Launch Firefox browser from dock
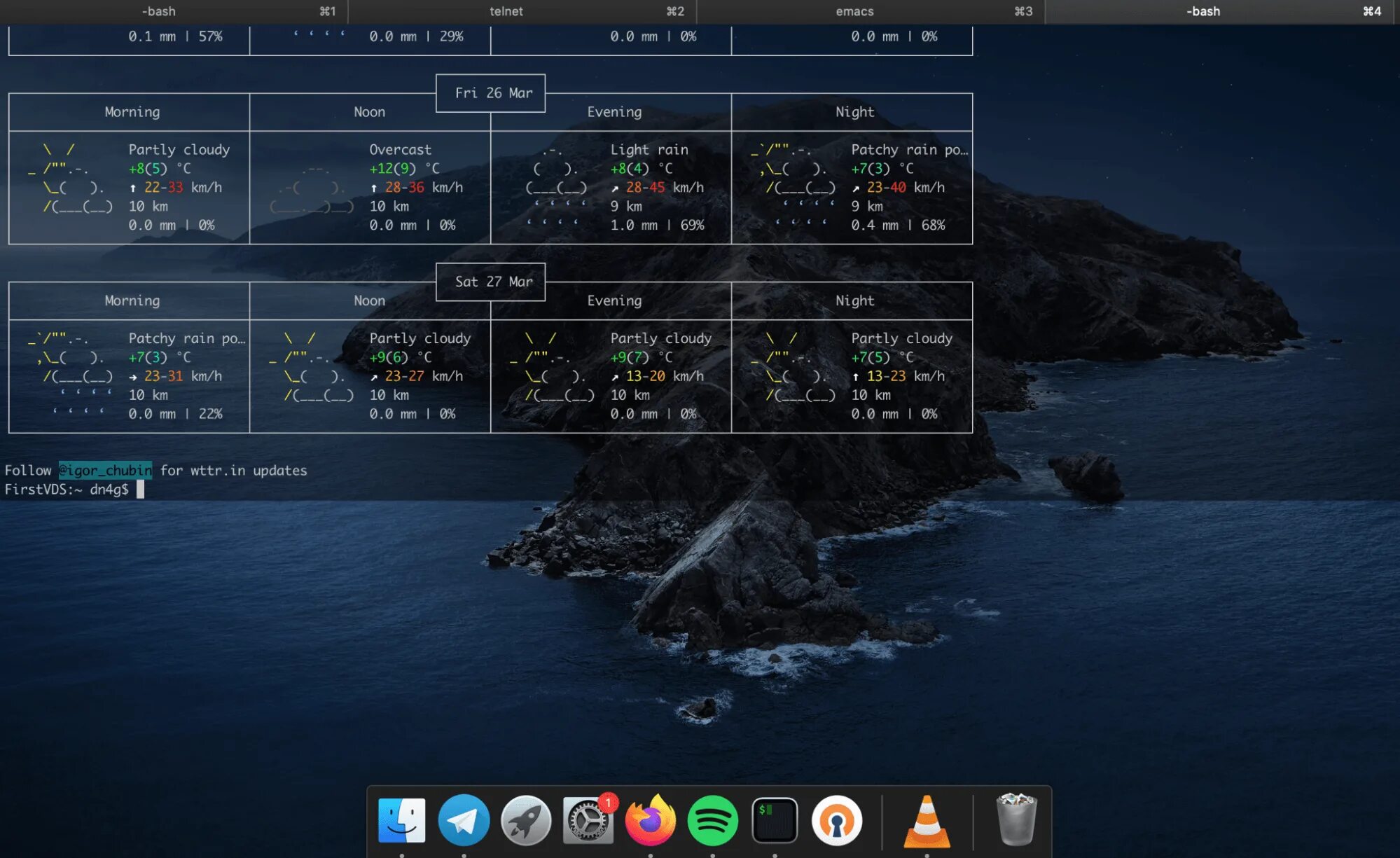The image size is (1400, 858). click(651, 820)
